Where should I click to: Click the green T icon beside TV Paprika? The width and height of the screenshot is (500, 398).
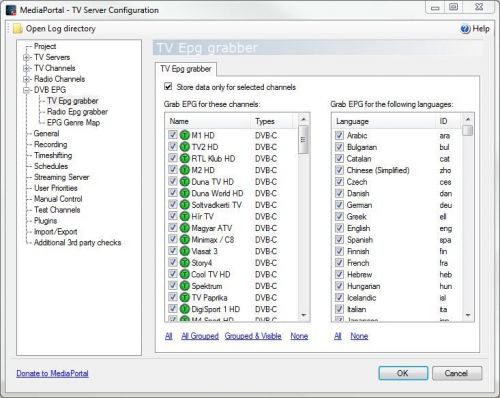[185, 297]
